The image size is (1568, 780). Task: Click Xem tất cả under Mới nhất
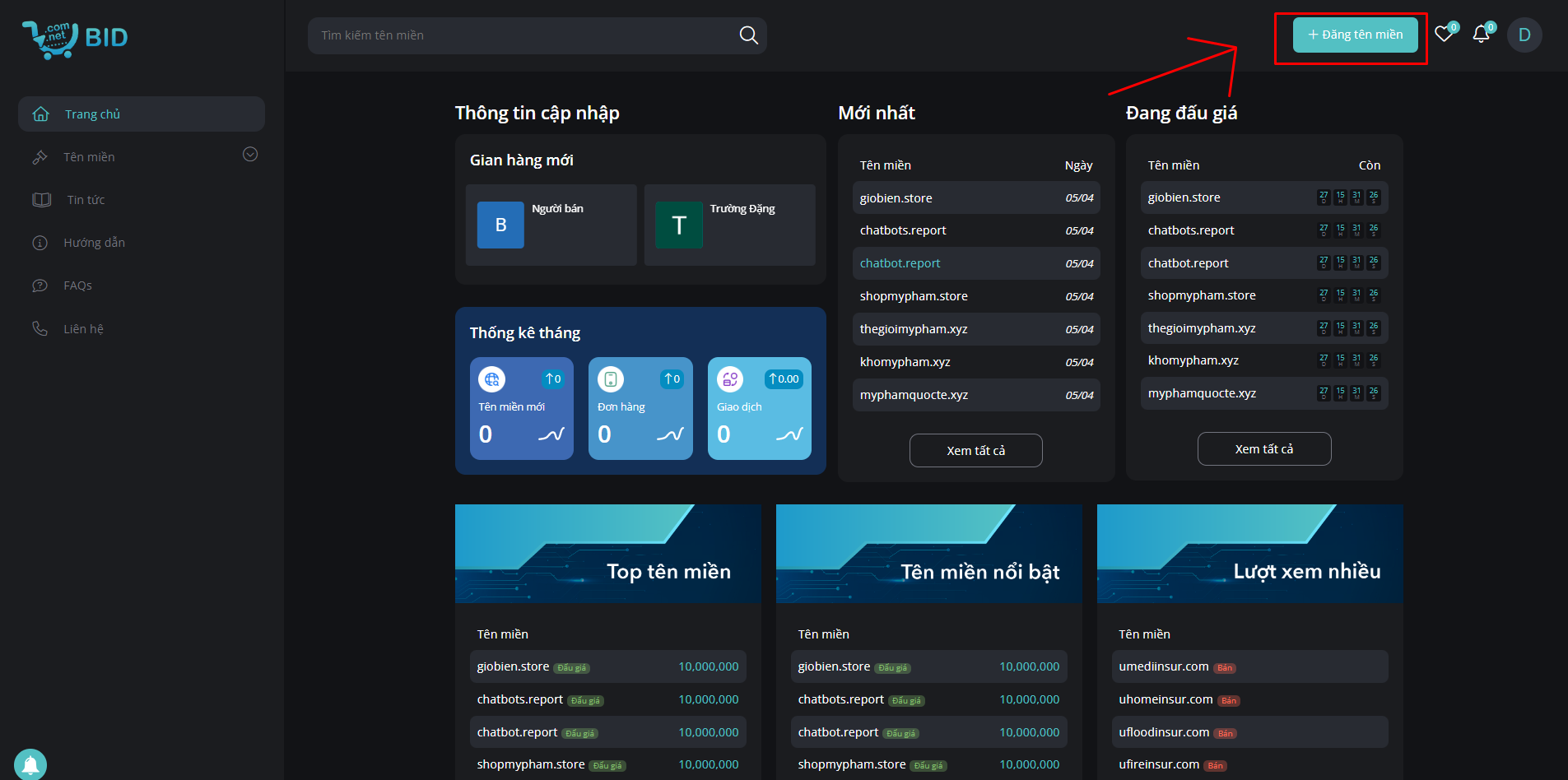click(x=975, y=451)
